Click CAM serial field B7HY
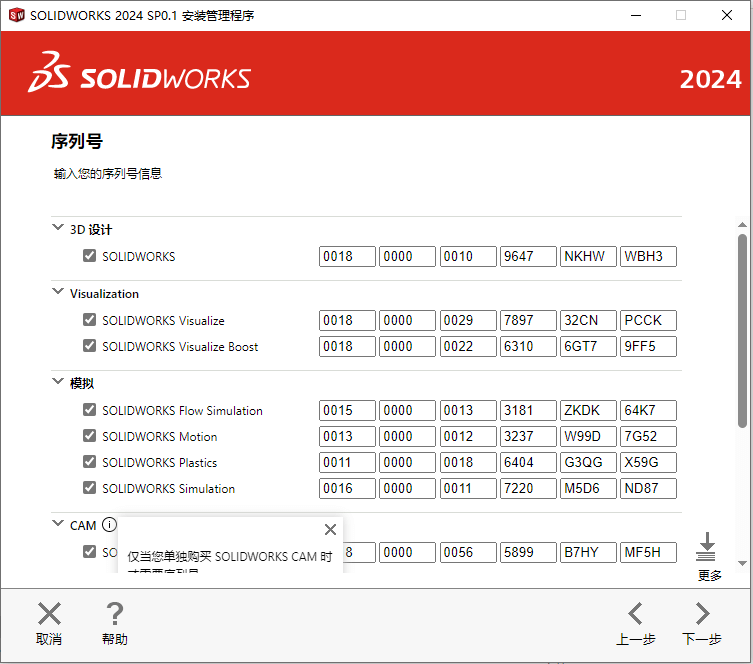Image resolution: width=753 pixels, height=664 pixels. [x=588, y=553]
